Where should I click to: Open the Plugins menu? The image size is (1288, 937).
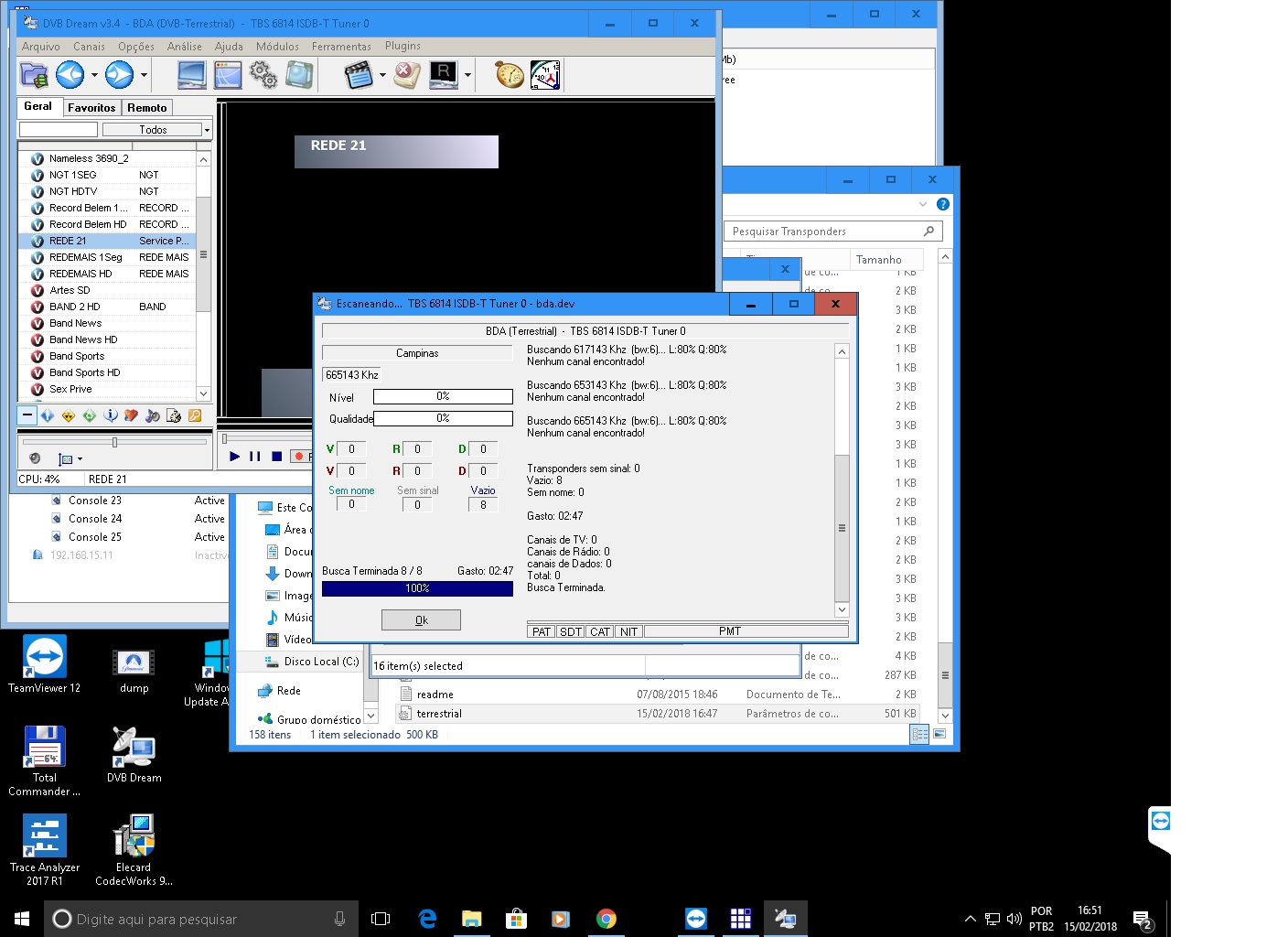pos(402,46)
